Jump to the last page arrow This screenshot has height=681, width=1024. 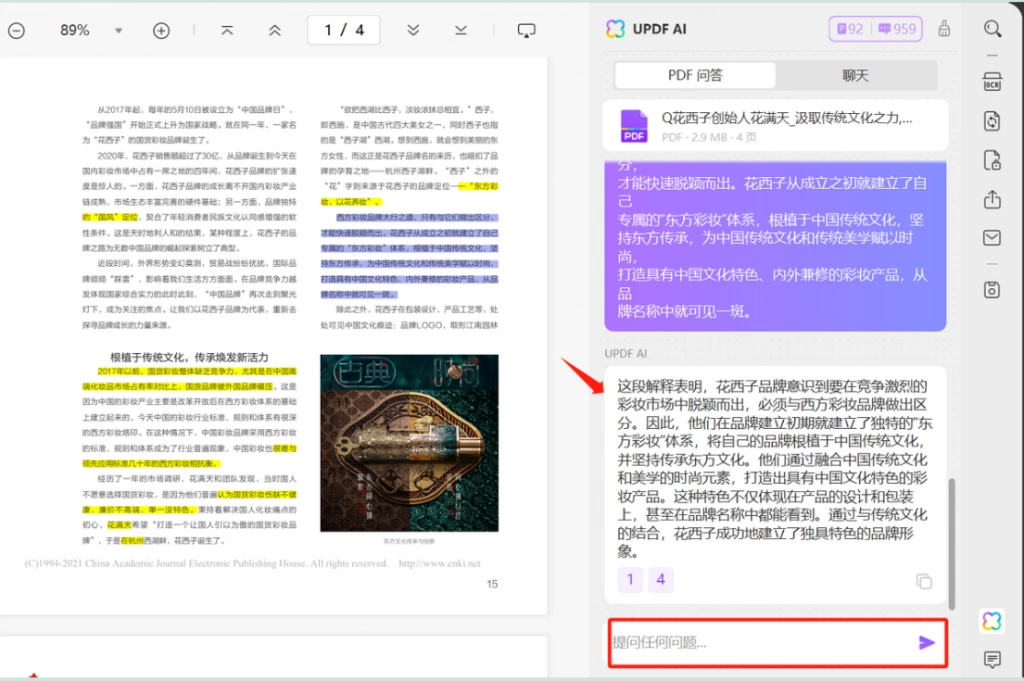(x=460, y=30)
